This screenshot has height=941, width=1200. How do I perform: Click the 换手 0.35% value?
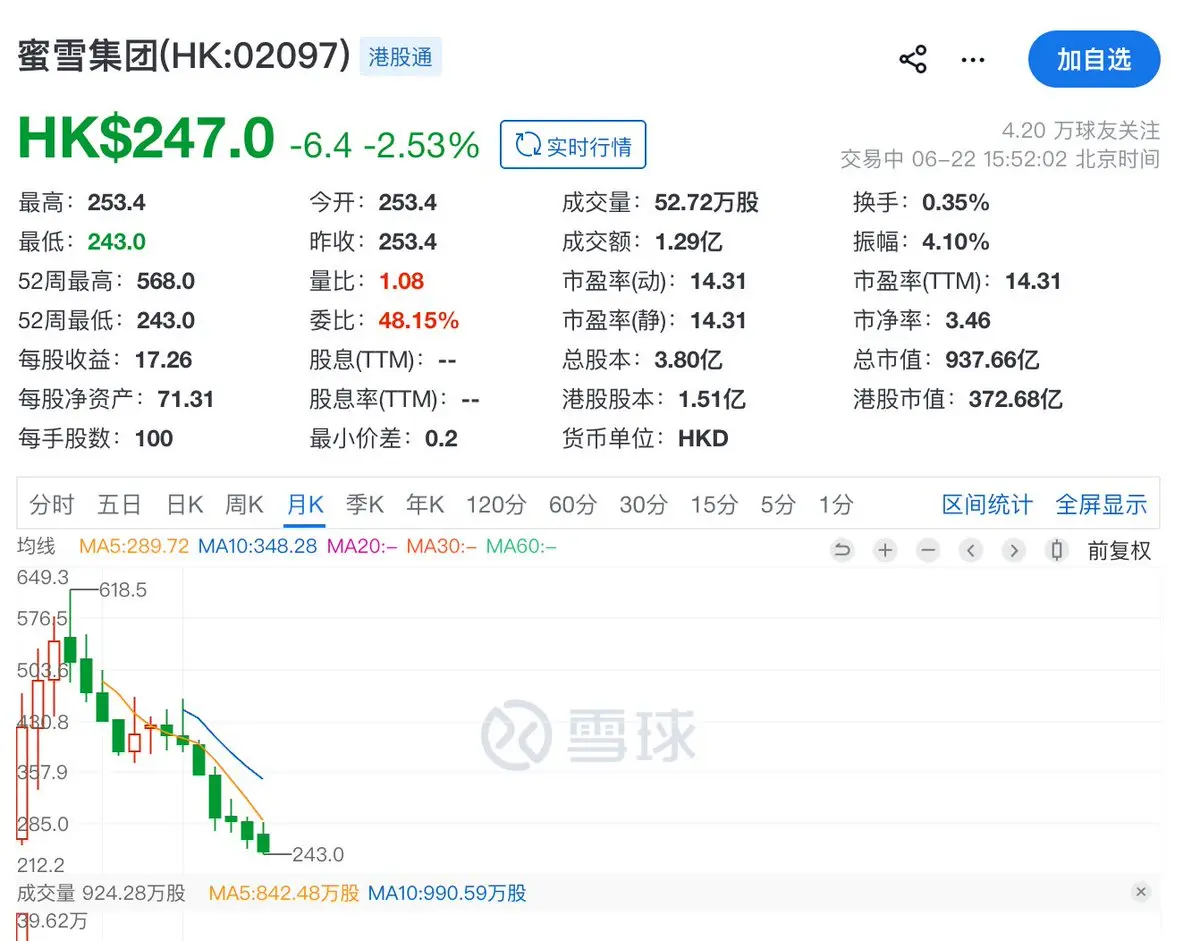pyautogui.click(x=956, y=203)
